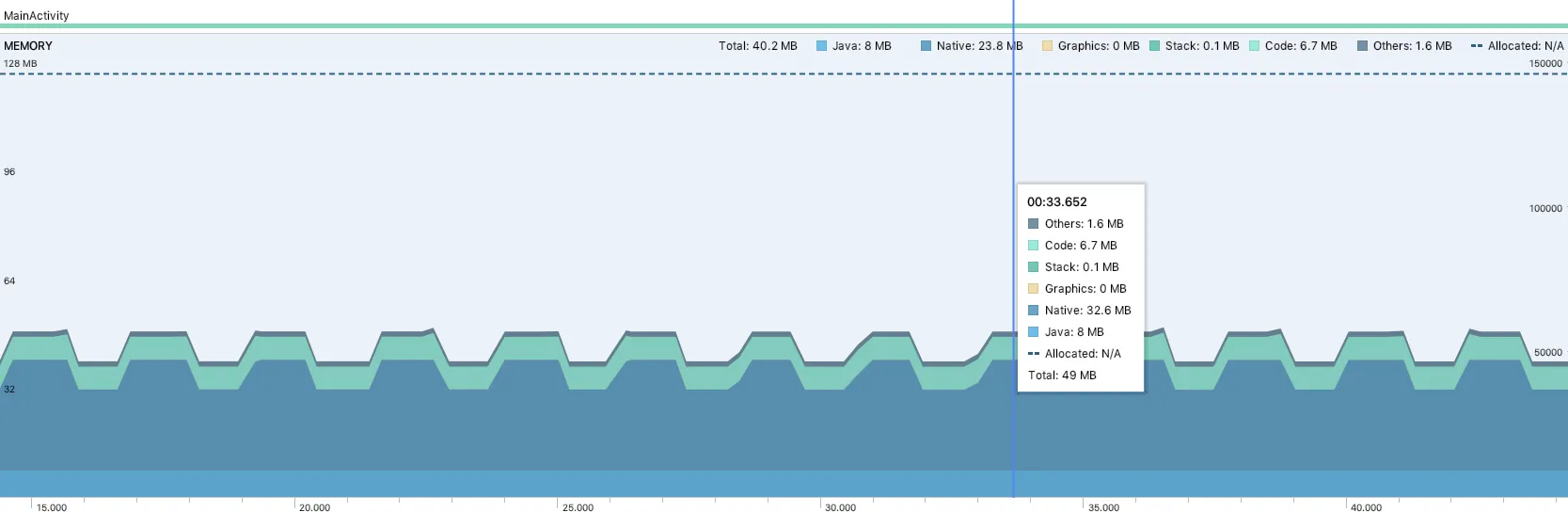Image resolution: width=1568 pixels, height=512 pixels.
Task: Click the Java color swatch in the top legend
Action: pyautogui.click(x=821, y=46)
